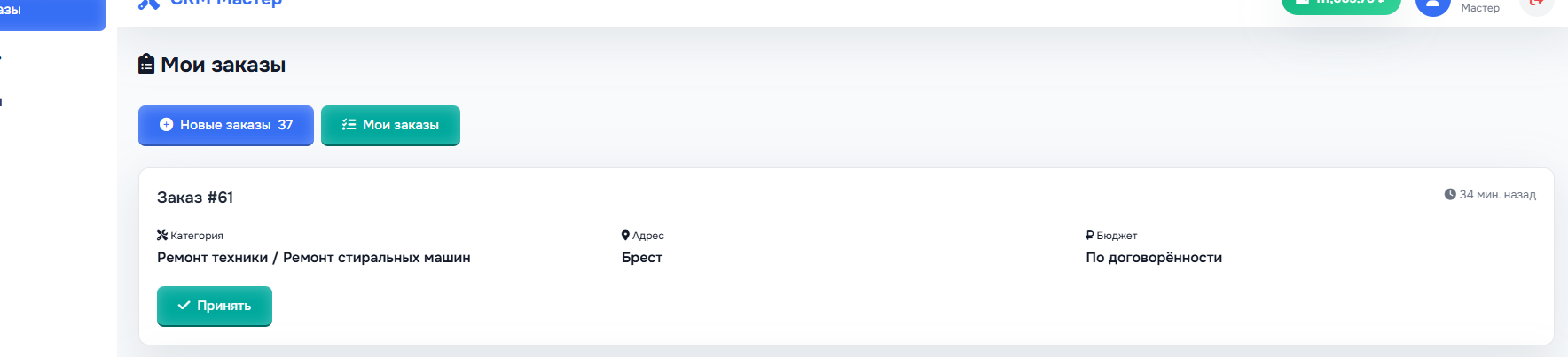Click the 37 count badge on Новые заказы
The height and width of the screenshot is (357, 1568).
point(285,125)
